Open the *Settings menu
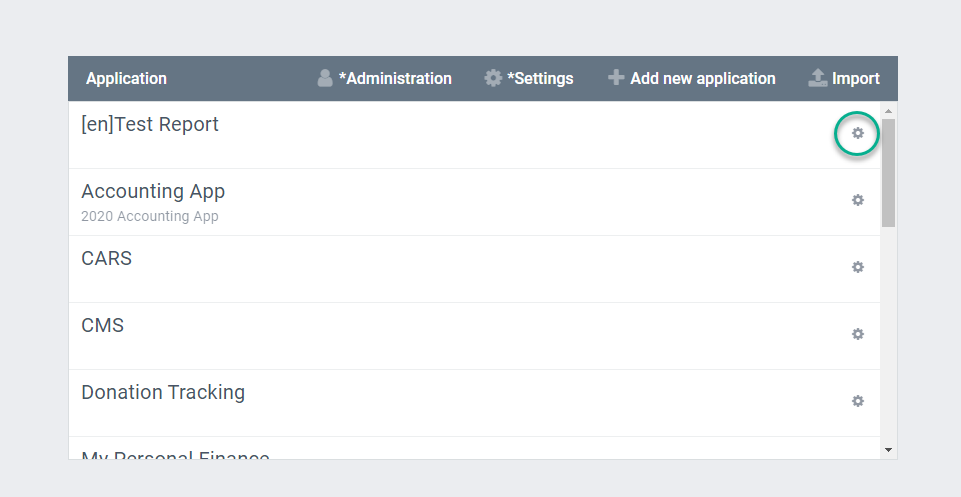Image resolution: width=961 pixels, height=497 pixels. click(540, 78)
